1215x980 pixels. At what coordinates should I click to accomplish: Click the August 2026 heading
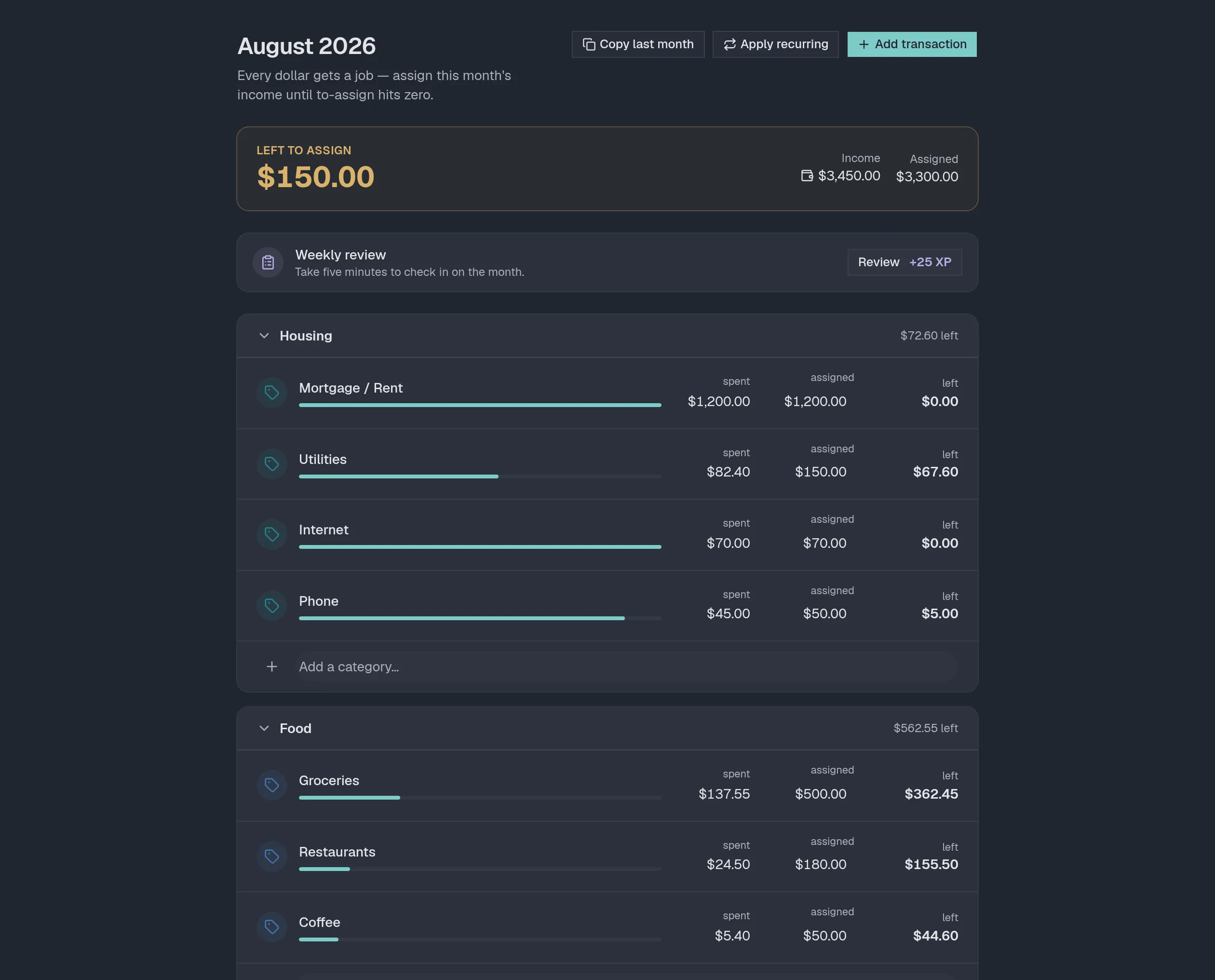pos(307,46)
